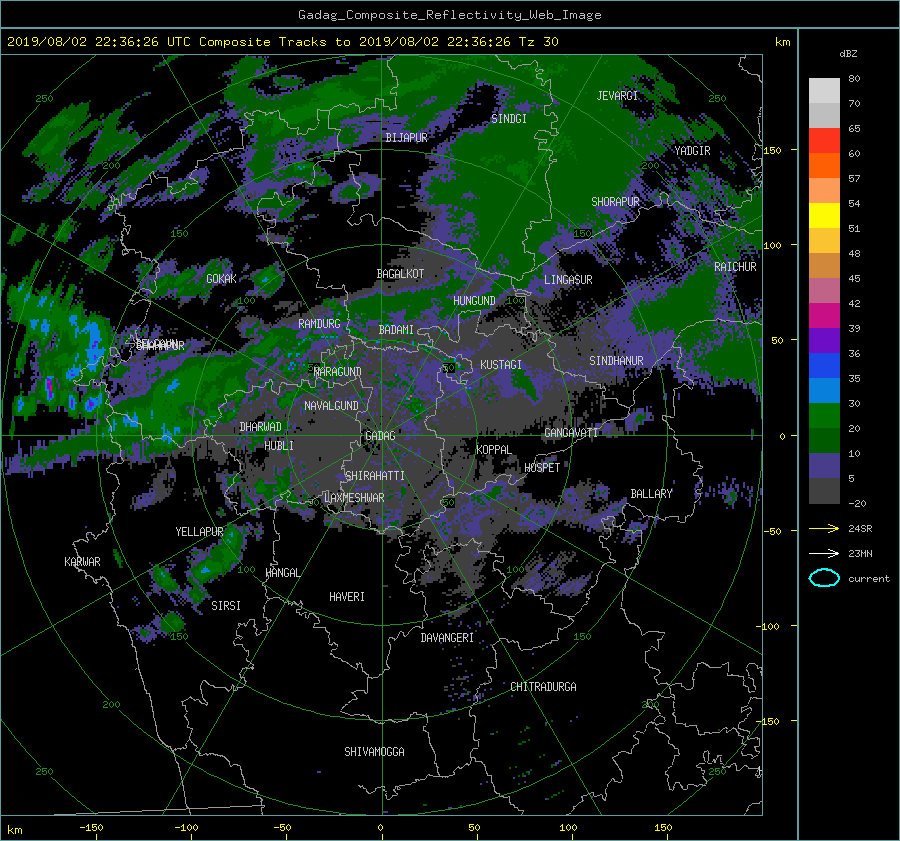Click the GADAG label at radar center
This screenshot has height=841, width=900.
point(380,436)
